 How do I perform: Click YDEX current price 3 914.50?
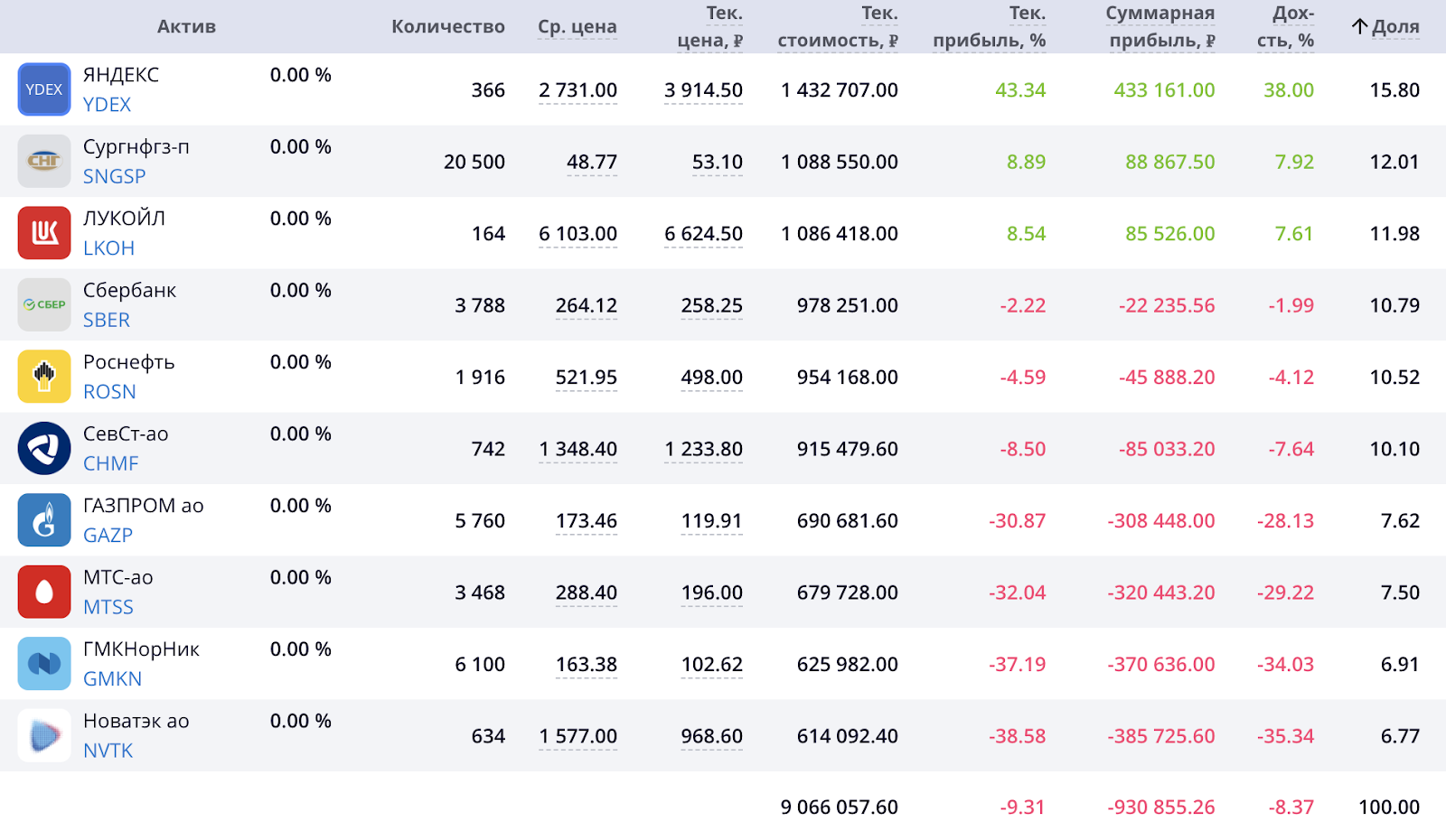pyautogui.click(x=703, y=90)
